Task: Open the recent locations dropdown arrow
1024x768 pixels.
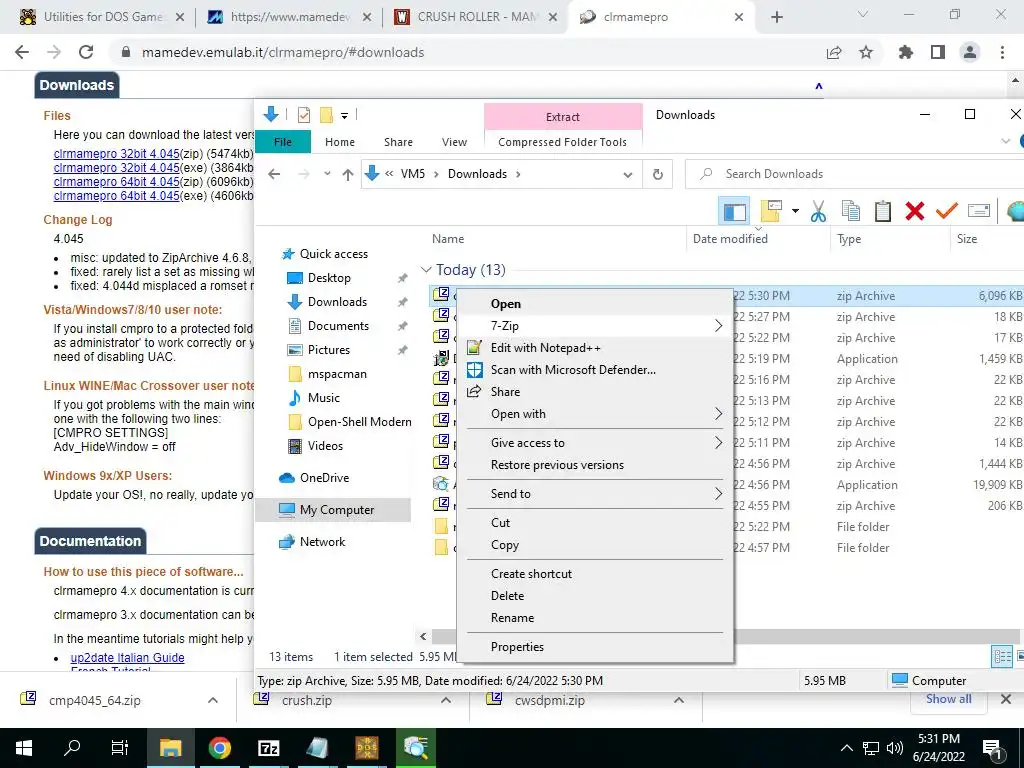Action: point(327,174)
